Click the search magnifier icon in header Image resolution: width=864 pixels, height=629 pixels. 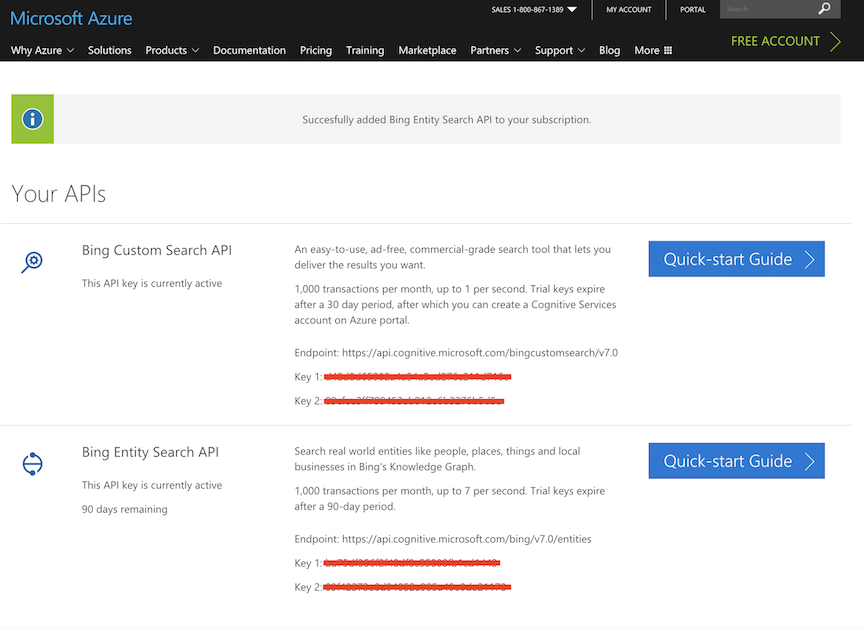[824, 9]
